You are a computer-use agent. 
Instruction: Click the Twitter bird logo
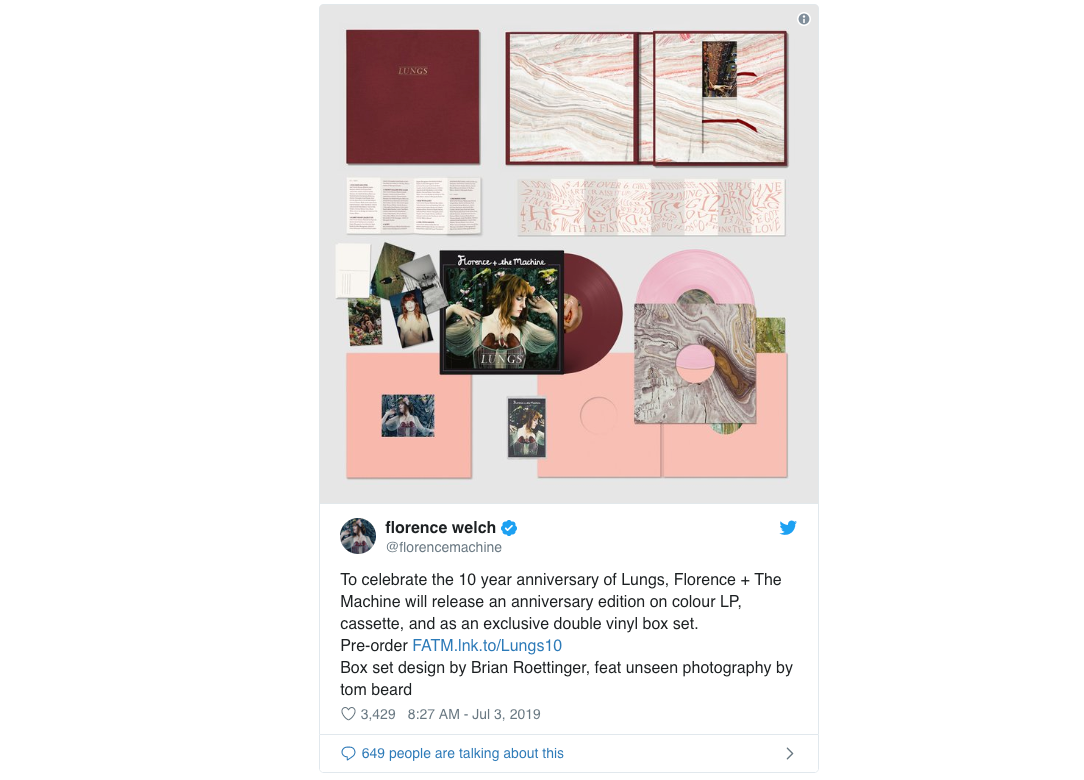click(x=787, y=528)
